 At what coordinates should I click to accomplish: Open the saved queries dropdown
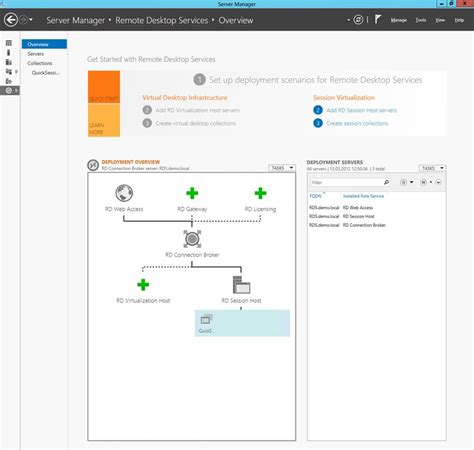pos(426,182)
